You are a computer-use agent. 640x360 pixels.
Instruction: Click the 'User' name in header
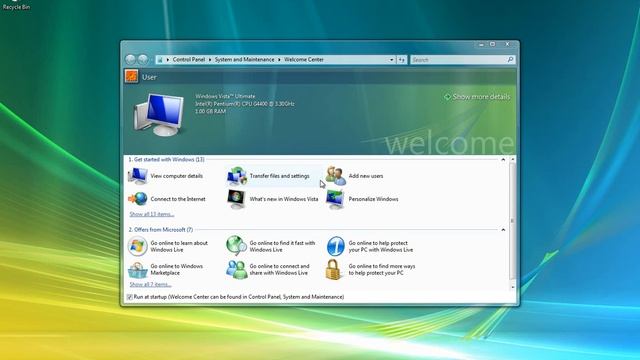[149, 77]
